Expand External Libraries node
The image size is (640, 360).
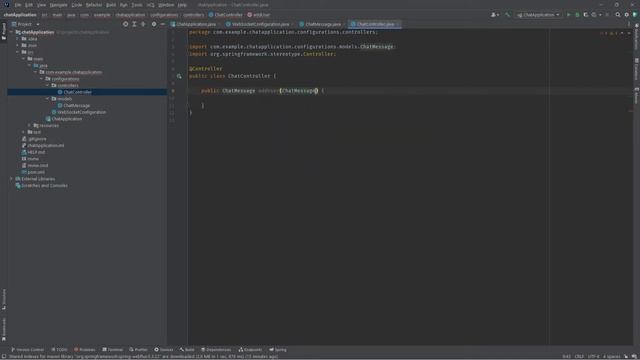pos(11,179)
